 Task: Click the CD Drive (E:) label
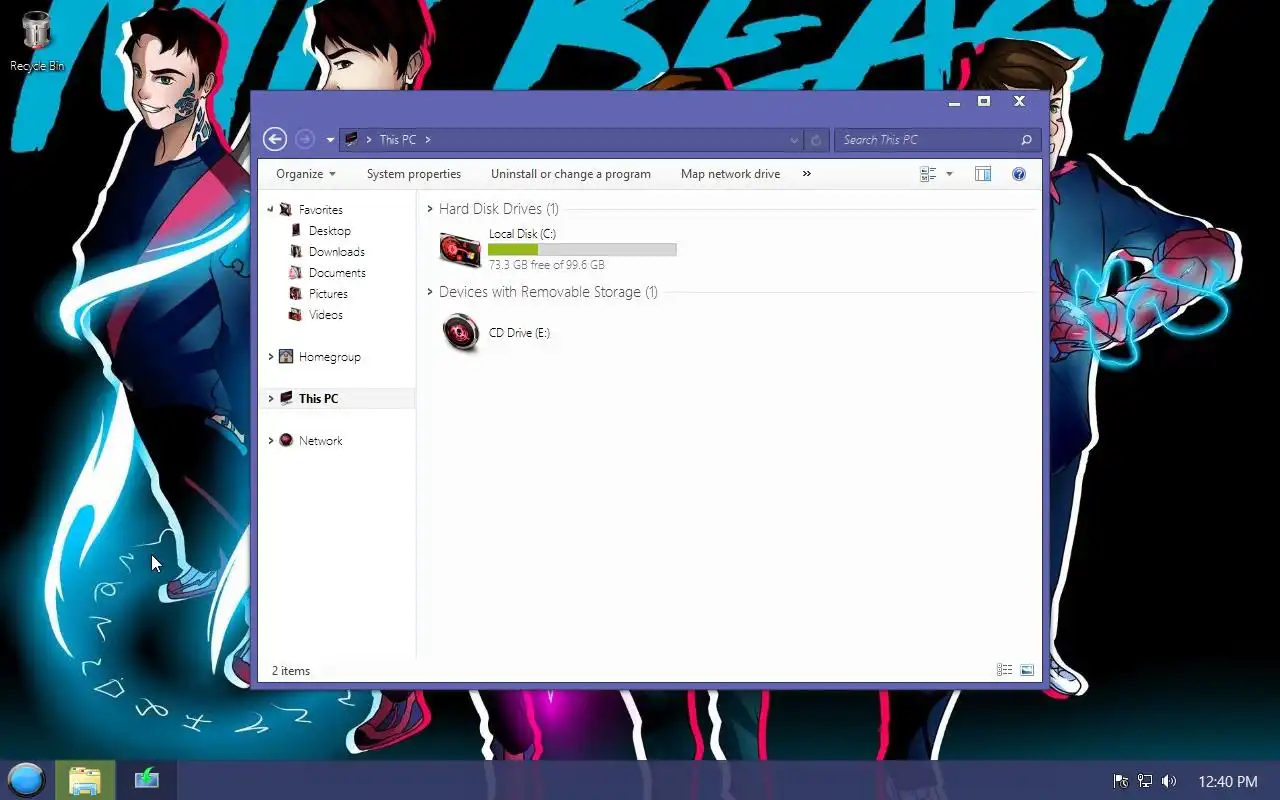519,333
